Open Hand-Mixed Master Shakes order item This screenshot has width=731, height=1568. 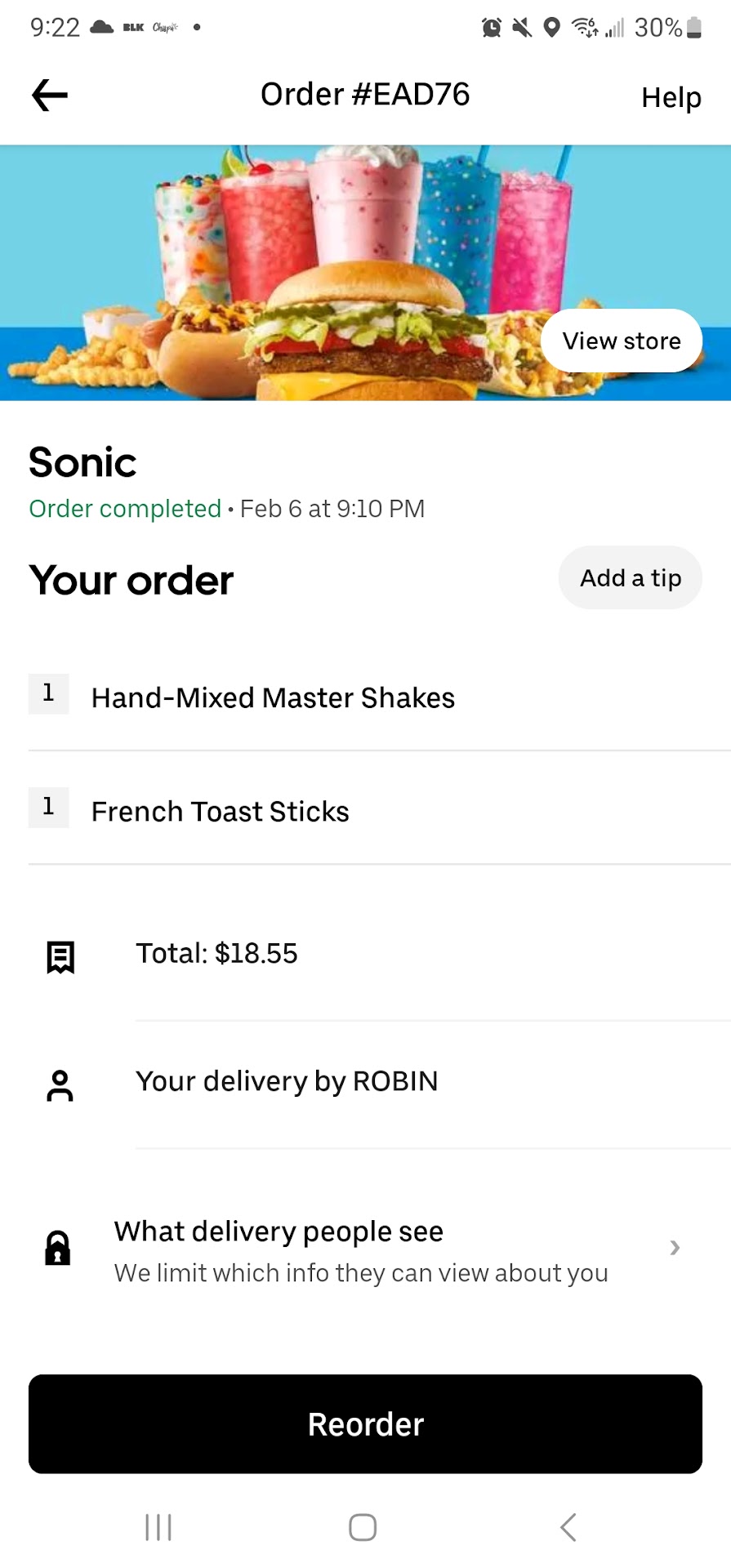click(273, 697)
